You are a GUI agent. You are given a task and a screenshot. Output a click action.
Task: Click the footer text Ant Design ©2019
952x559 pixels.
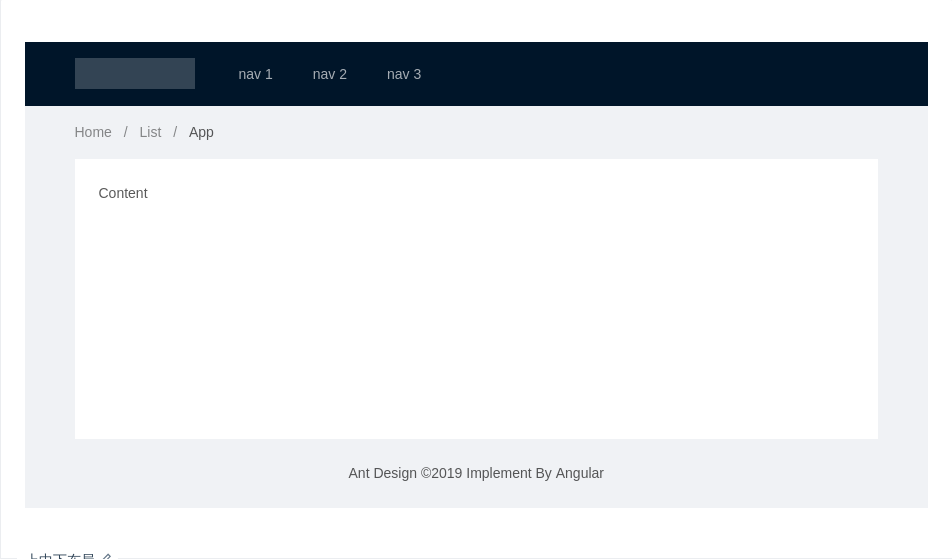[x=405, y=473]
